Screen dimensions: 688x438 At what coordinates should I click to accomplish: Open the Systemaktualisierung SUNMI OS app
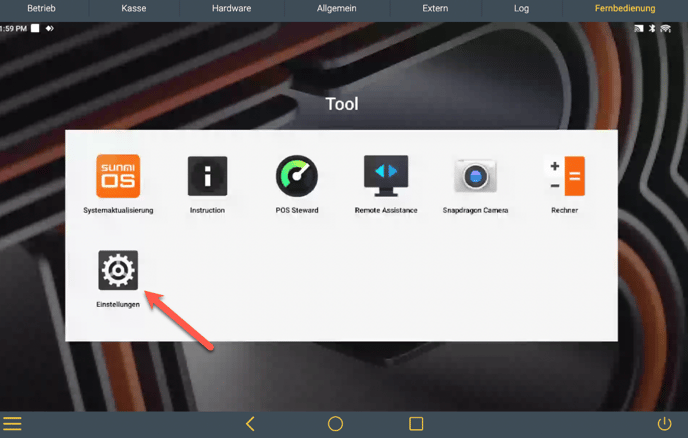(x=118, y=176)
